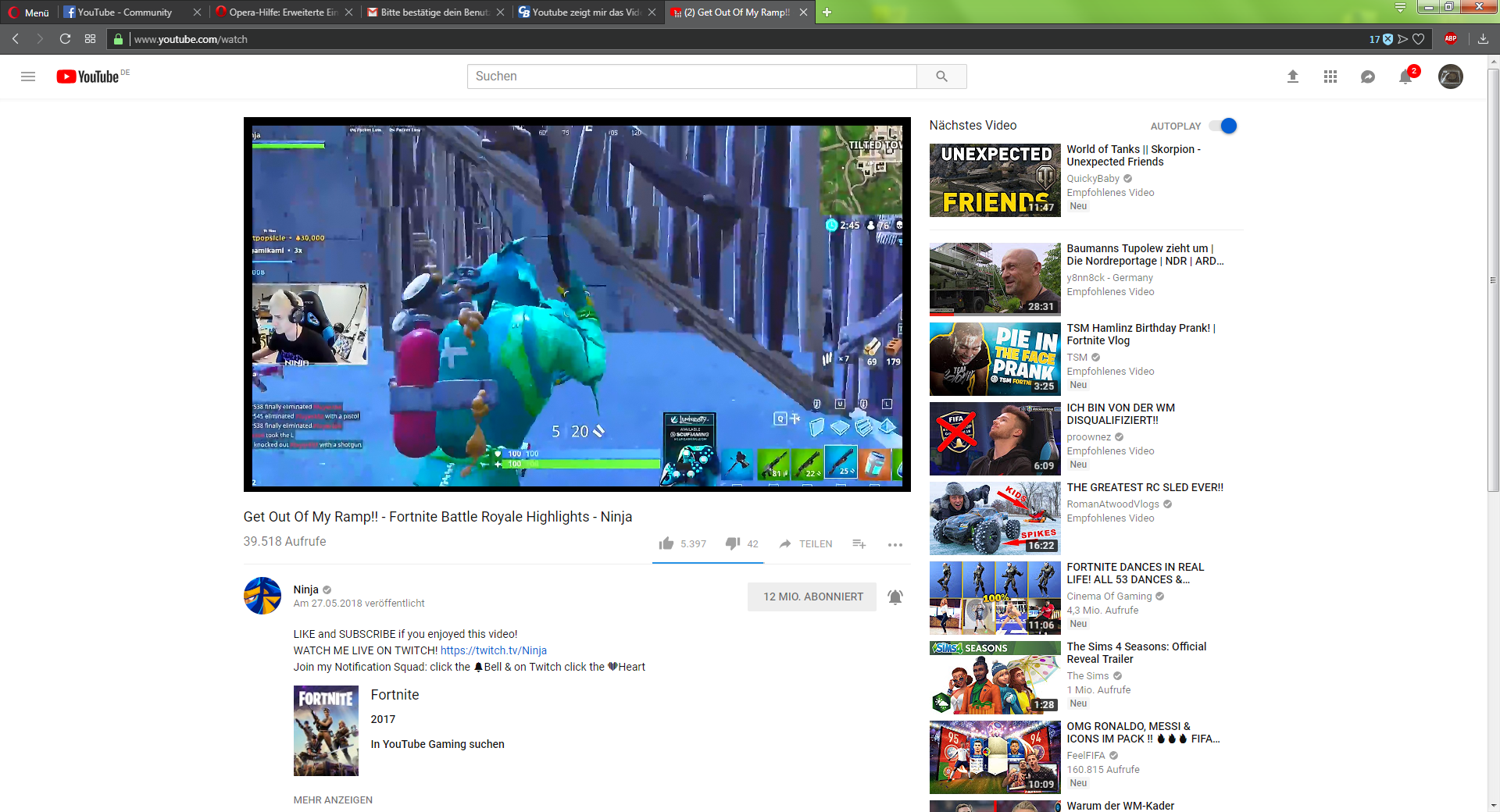The height and width of the screenshot is (812, 1500).
Task: Open more actions three-dot menu
Action: tap(895, 544)
